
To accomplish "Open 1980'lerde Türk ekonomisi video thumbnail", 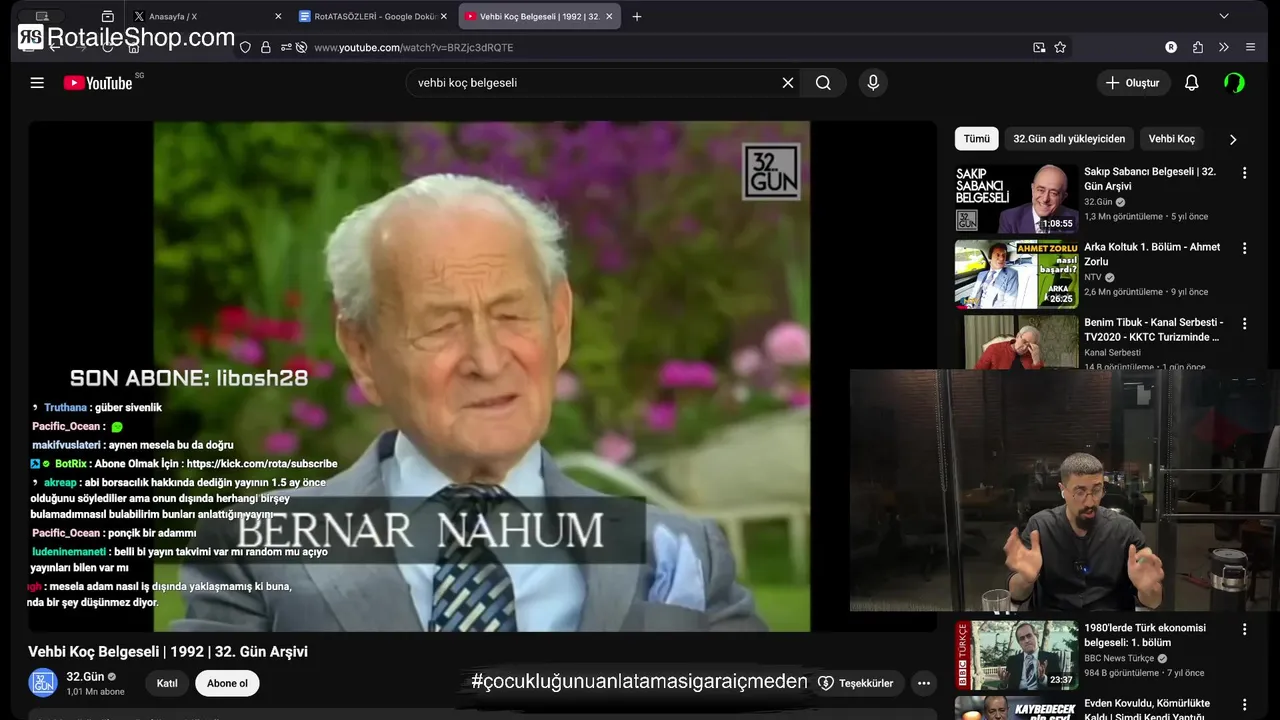I will (1016, 655).
